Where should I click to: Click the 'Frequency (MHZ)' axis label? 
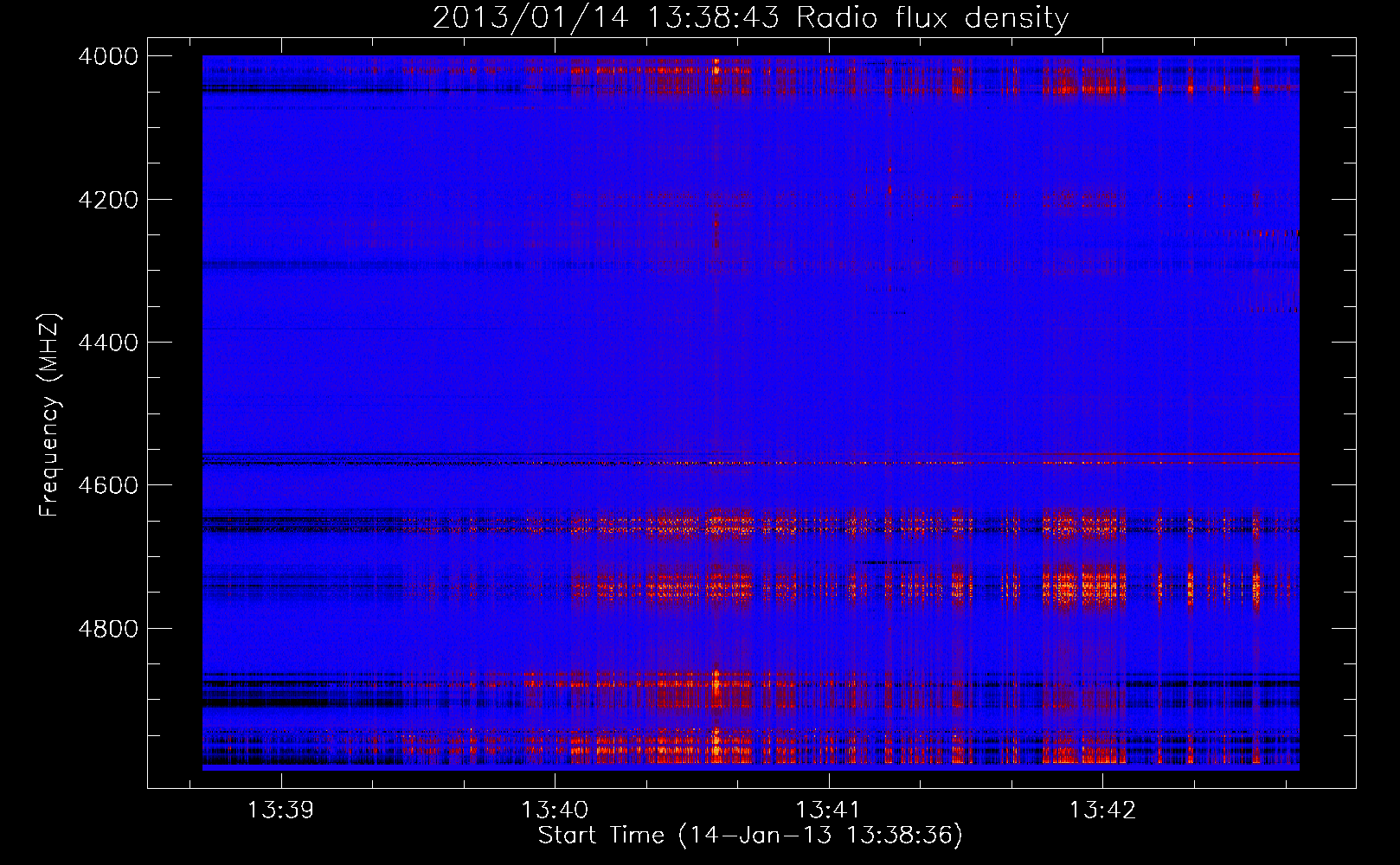pos(49,415)
